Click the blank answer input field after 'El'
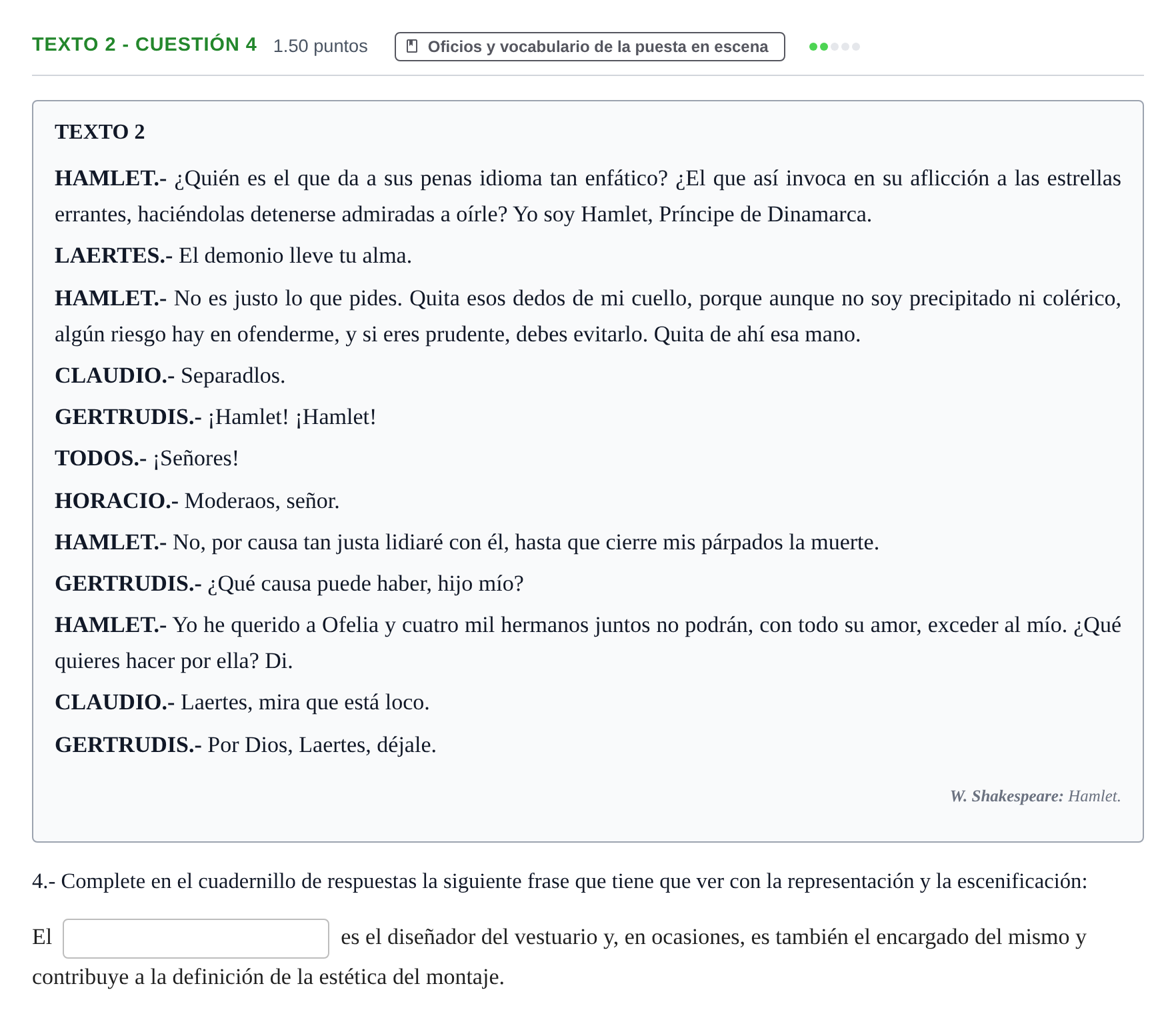This screenshot has width=1176, height=1028. tap(196, 939)
